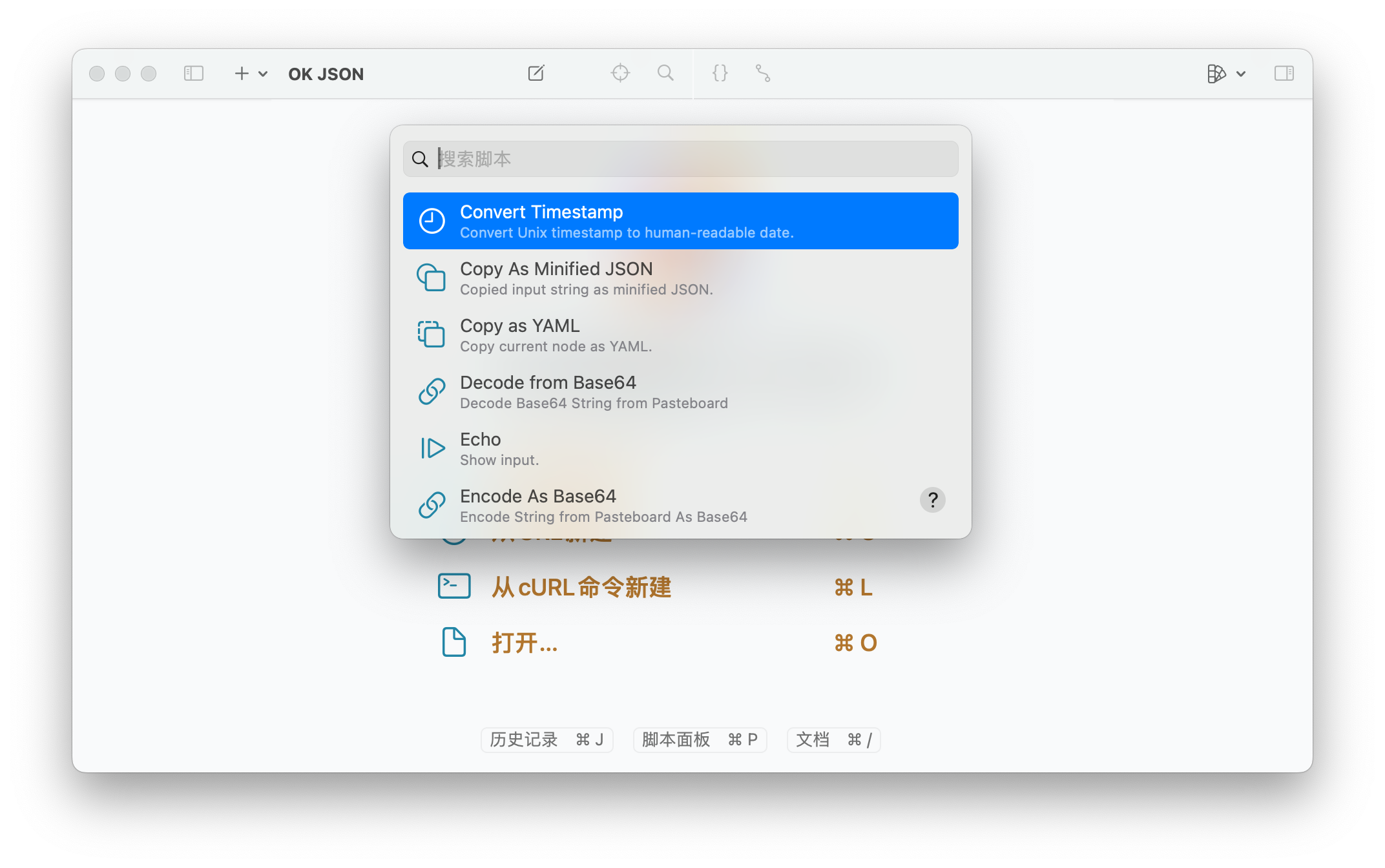Click the file icon beside 打开...
This screenshot has height=868, width=1385.
click(454, 642)
